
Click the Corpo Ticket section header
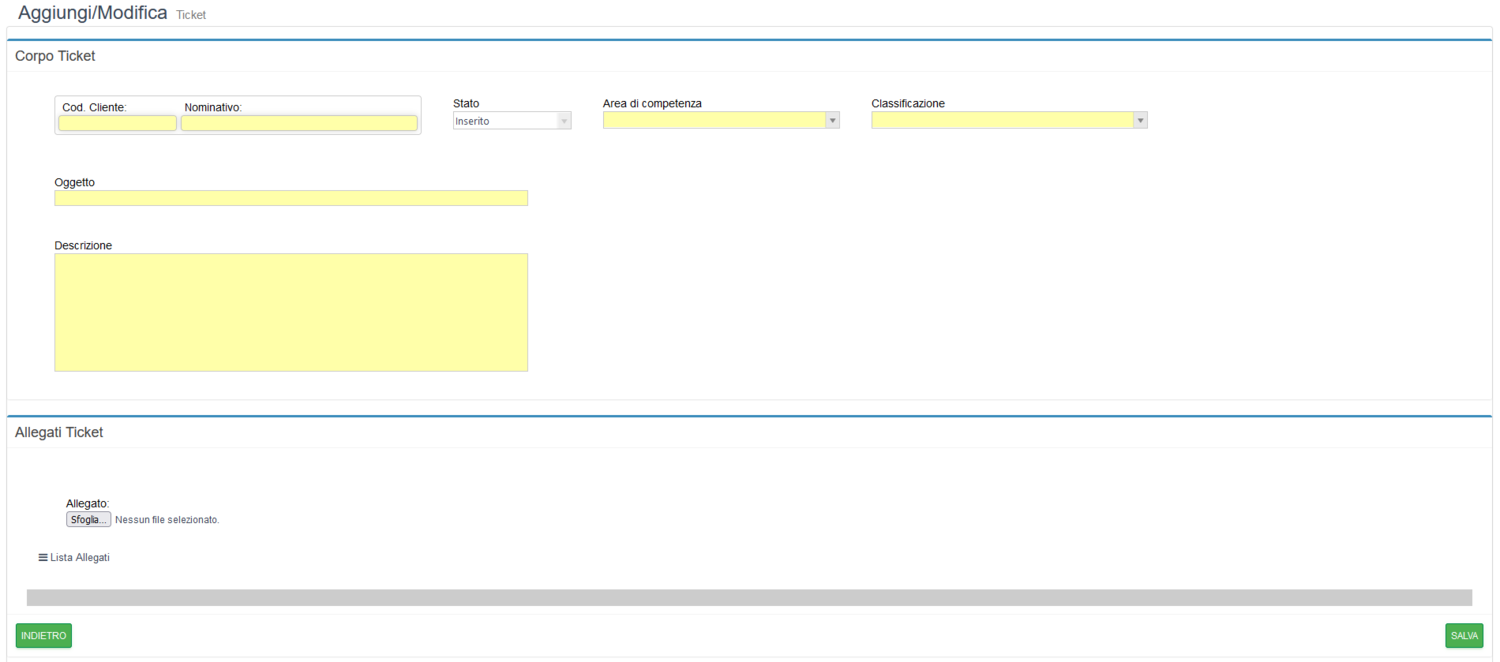(55, 56)
